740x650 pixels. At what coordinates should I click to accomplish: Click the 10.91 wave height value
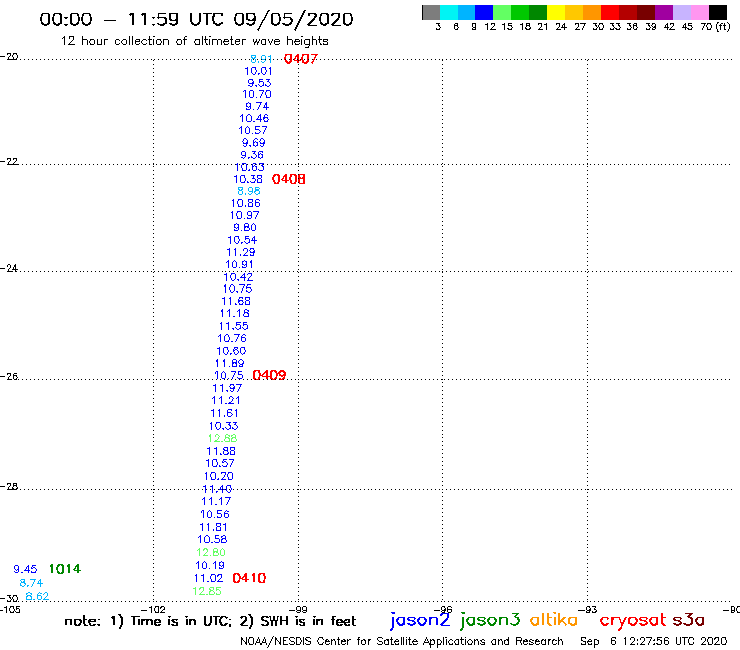[x=239, y=265]
